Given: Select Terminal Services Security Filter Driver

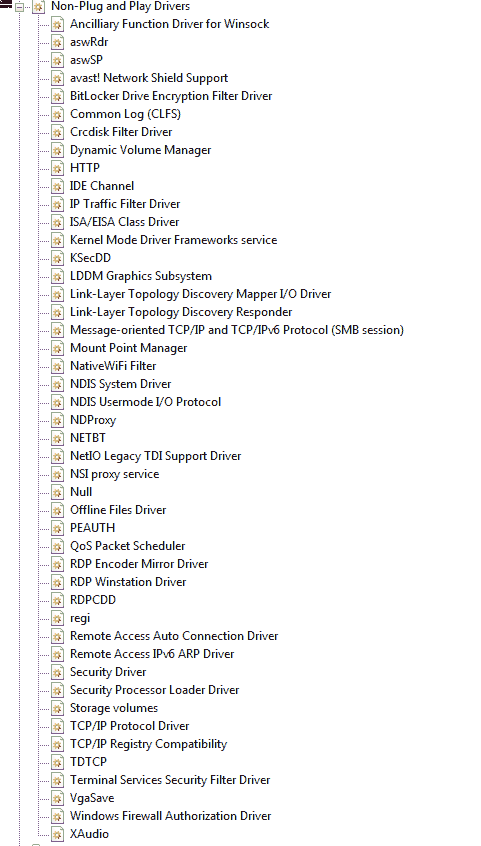Looking at the screenshot, I should point(170,780).
